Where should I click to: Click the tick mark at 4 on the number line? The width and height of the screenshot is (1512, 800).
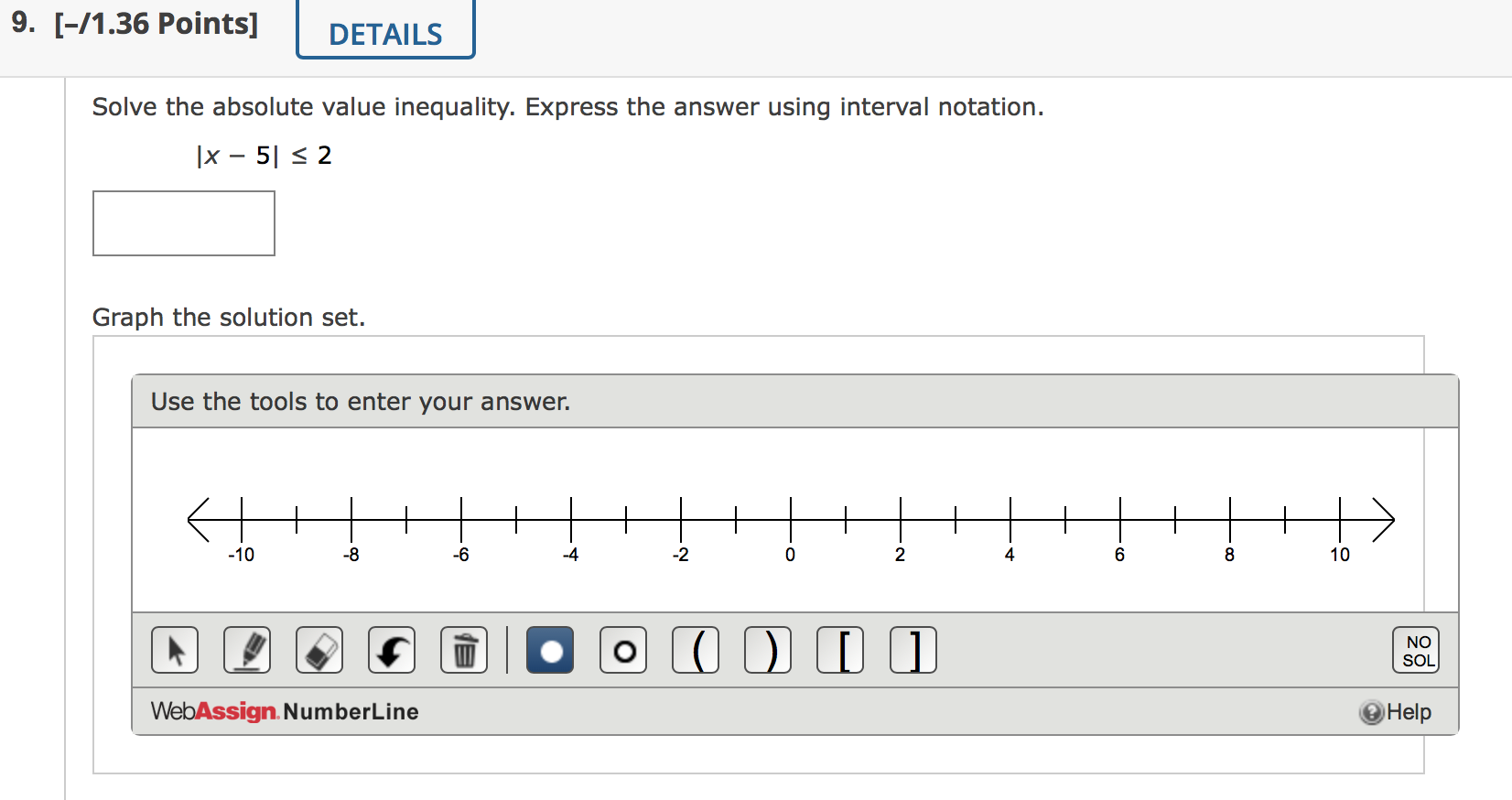(x=1009, y=519)
